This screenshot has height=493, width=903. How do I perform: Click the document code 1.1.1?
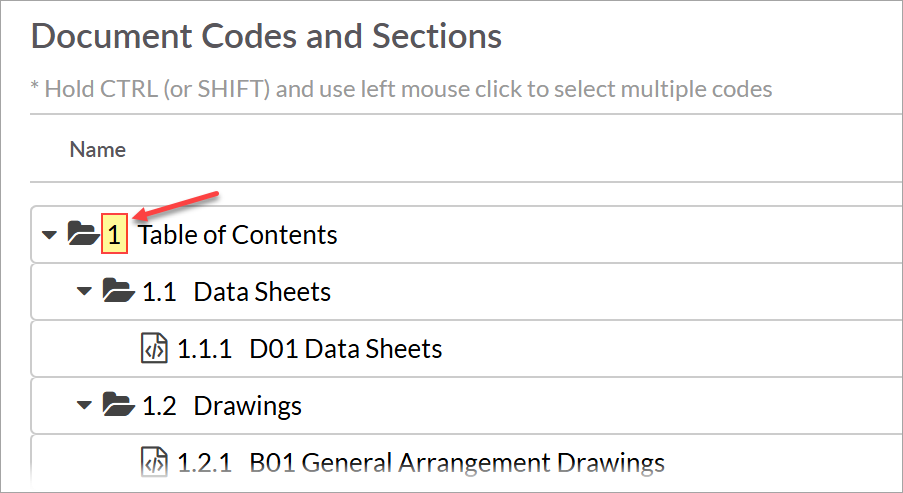tap(204, 349)
